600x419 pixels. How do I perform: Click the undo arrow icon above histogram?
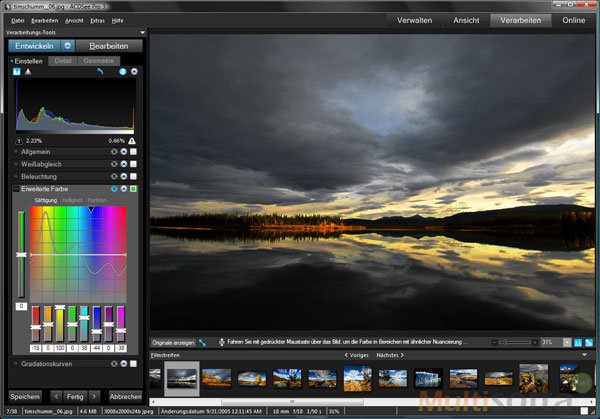point(101,73)
